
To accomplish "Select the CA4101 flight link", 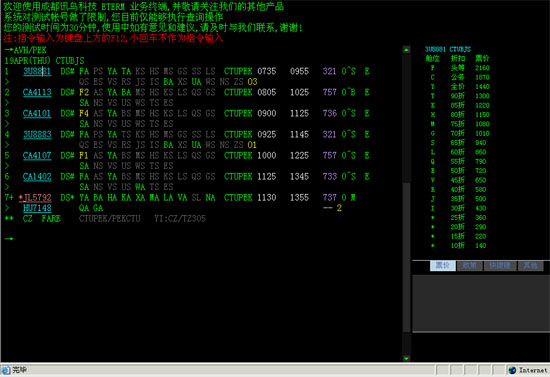I will (x=37, y=114).
